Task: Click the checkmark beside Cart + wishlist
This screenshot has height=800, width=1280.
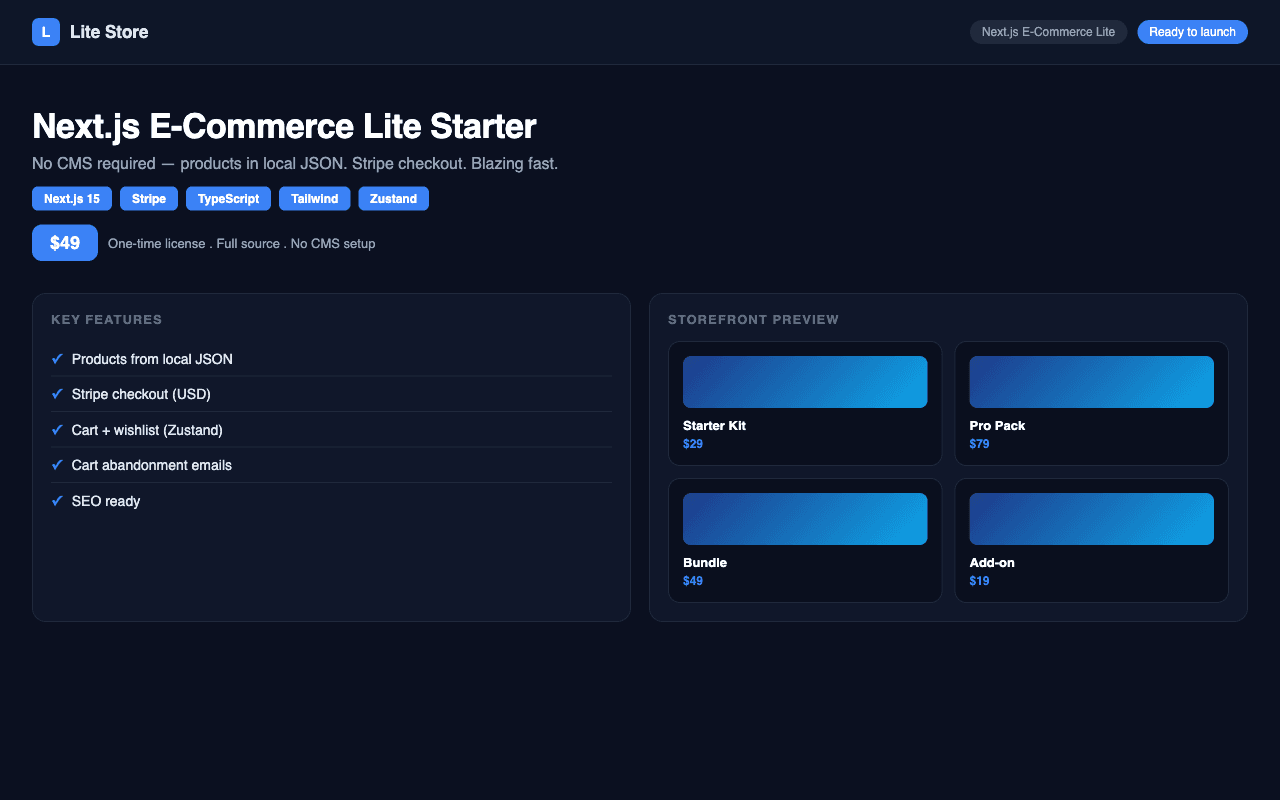Action: pyautogui.click(x=57, y=430)
